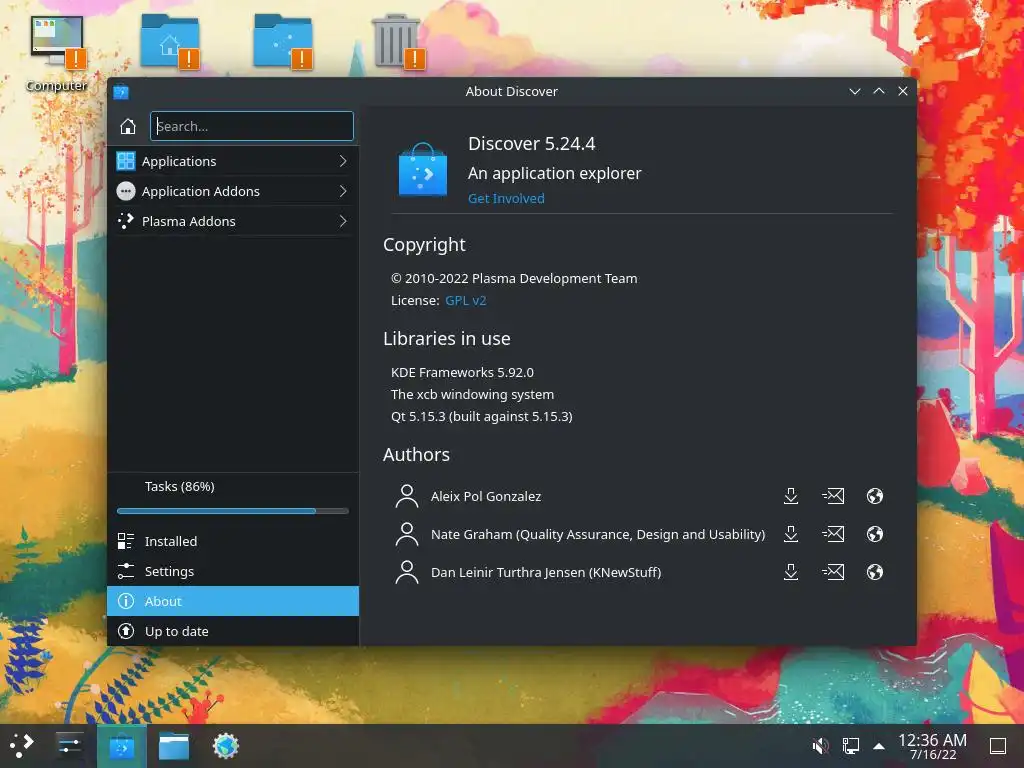The height and width of the screenshot is (768, 1024).
Task: Click the Discover 5.24.4 heading
Action: click(x=532, y=144)
